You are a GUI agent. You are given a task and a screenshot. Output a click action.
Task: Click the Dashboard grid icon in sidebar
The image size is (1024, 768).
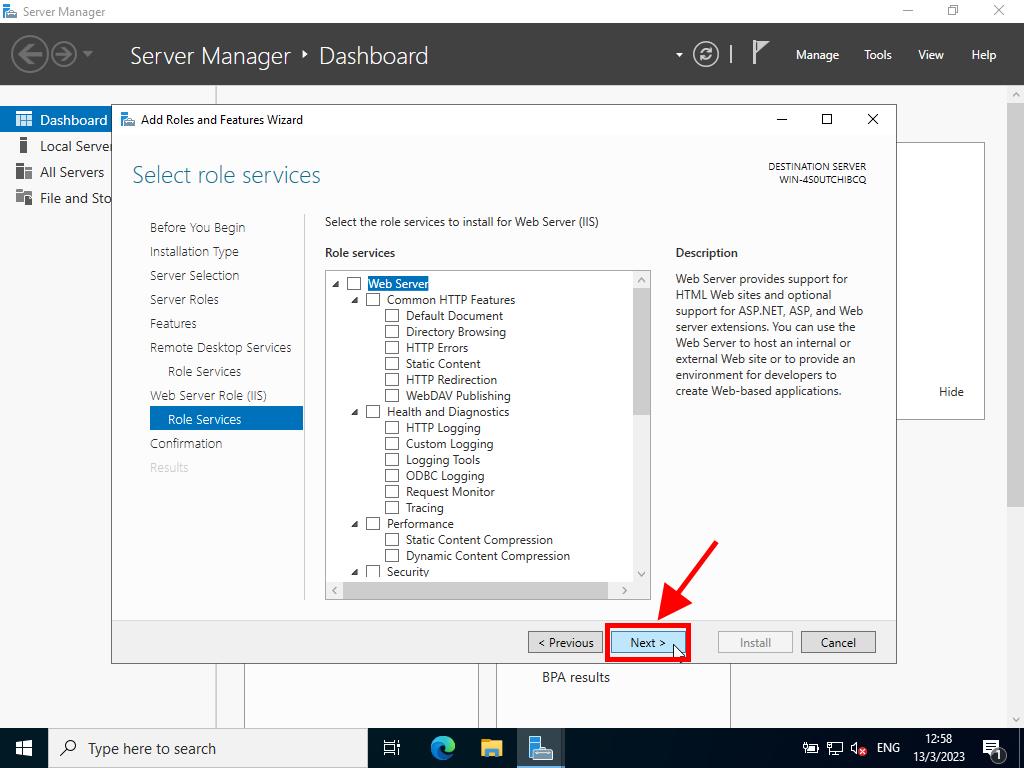coord(24,120)
